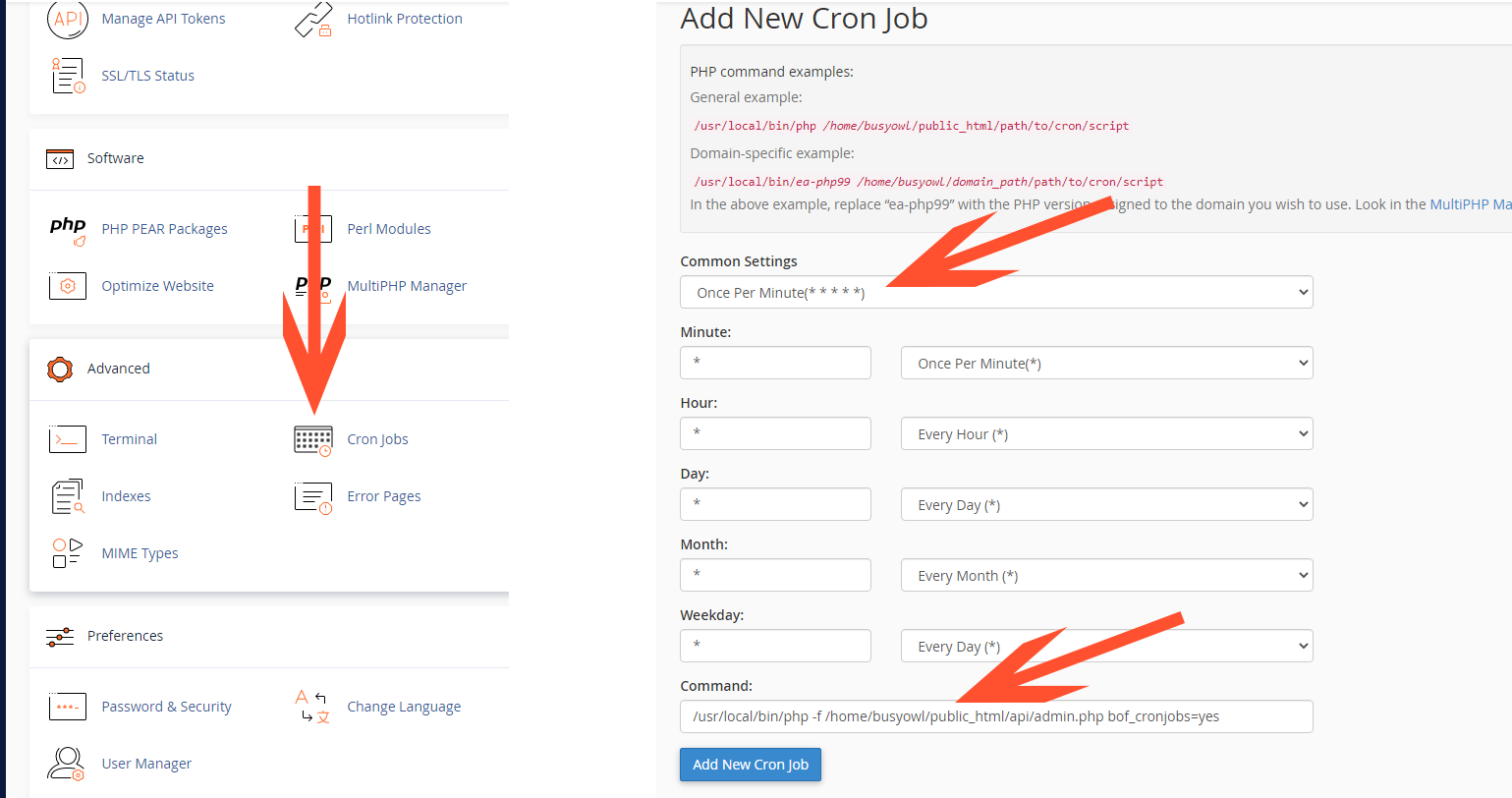Click into the Command input field
The image size is (1512, 798).
point(996,716)
